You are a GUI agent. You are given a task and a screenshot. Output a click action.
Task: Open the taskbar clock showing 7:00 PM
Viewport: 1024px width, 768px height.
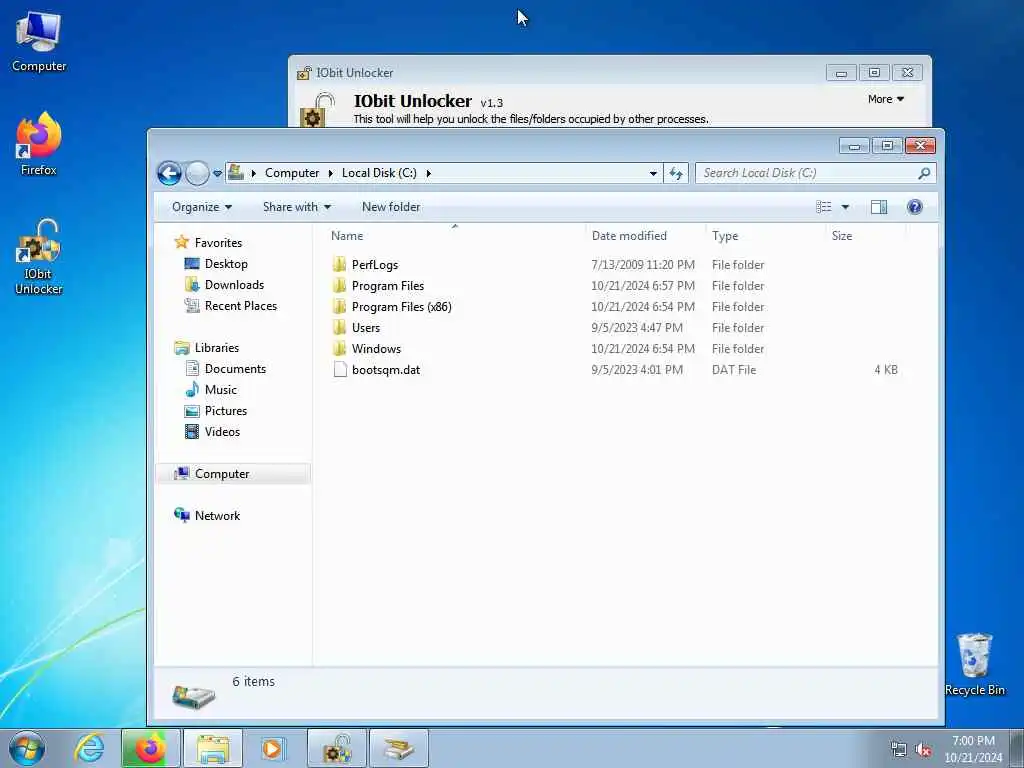[x=973, y=749]
